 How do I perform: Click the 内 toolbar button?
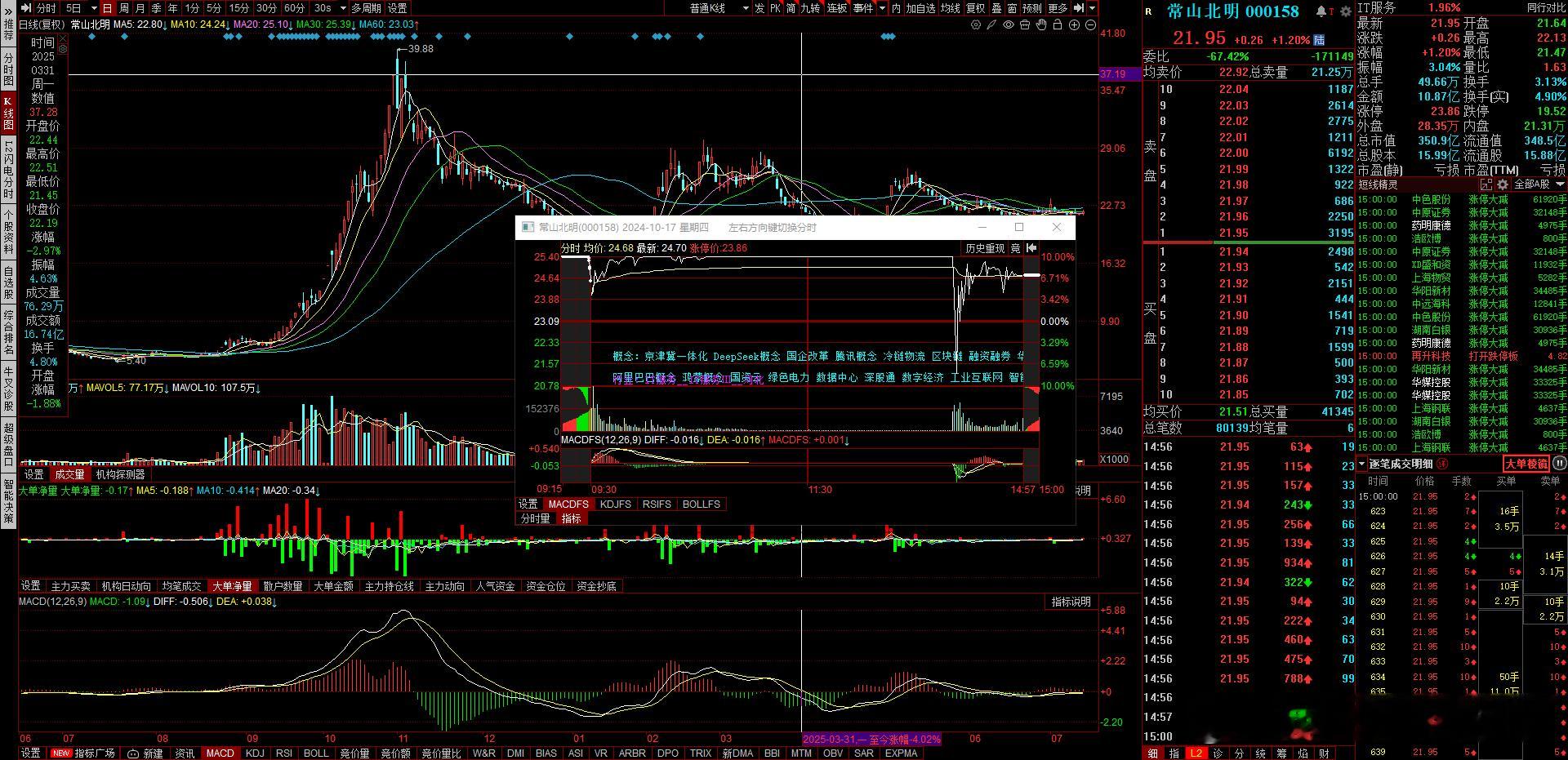pyautogui.click(x=896, y=8)
